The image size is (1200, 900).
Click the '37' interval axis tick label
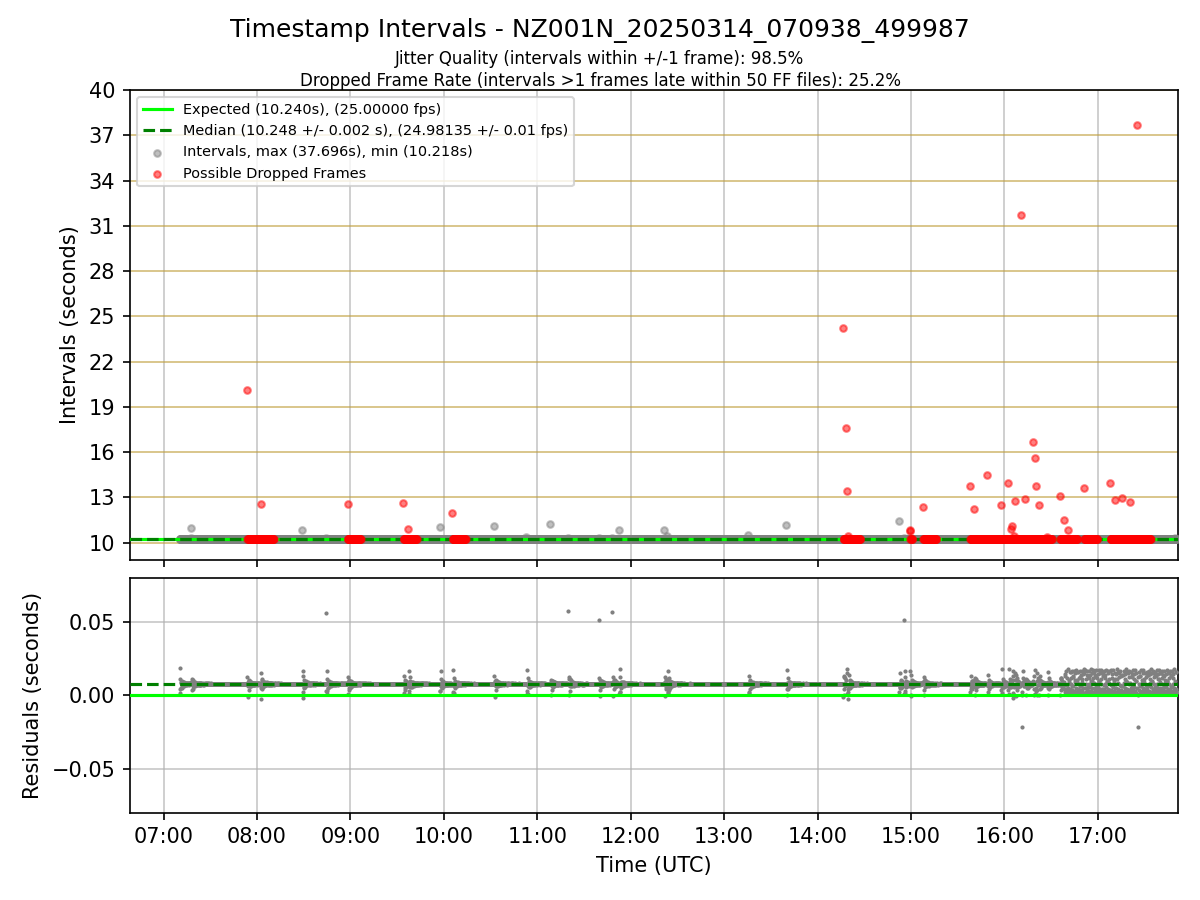click(105, 135)
